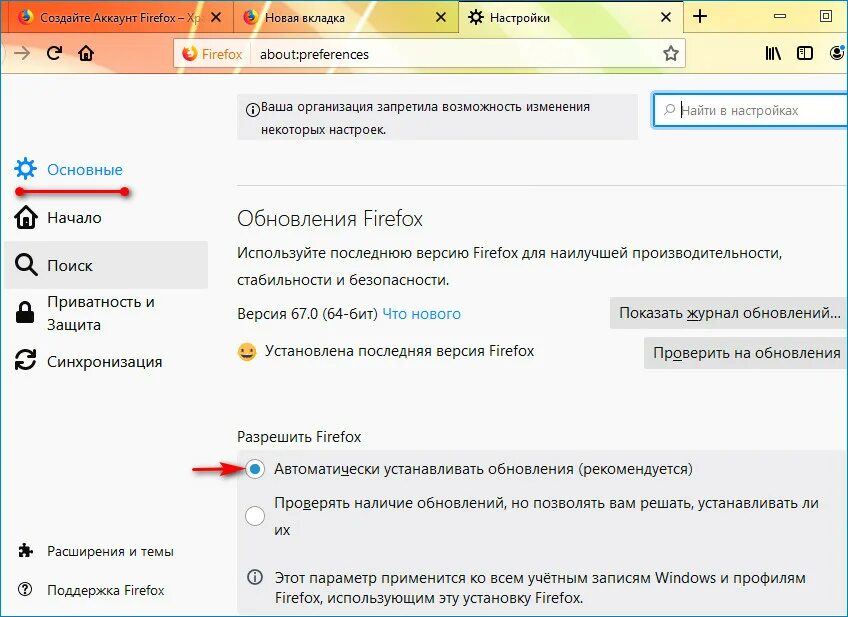Open the Library bookshelf icon

pyautogui.click(x=773, y=53)
